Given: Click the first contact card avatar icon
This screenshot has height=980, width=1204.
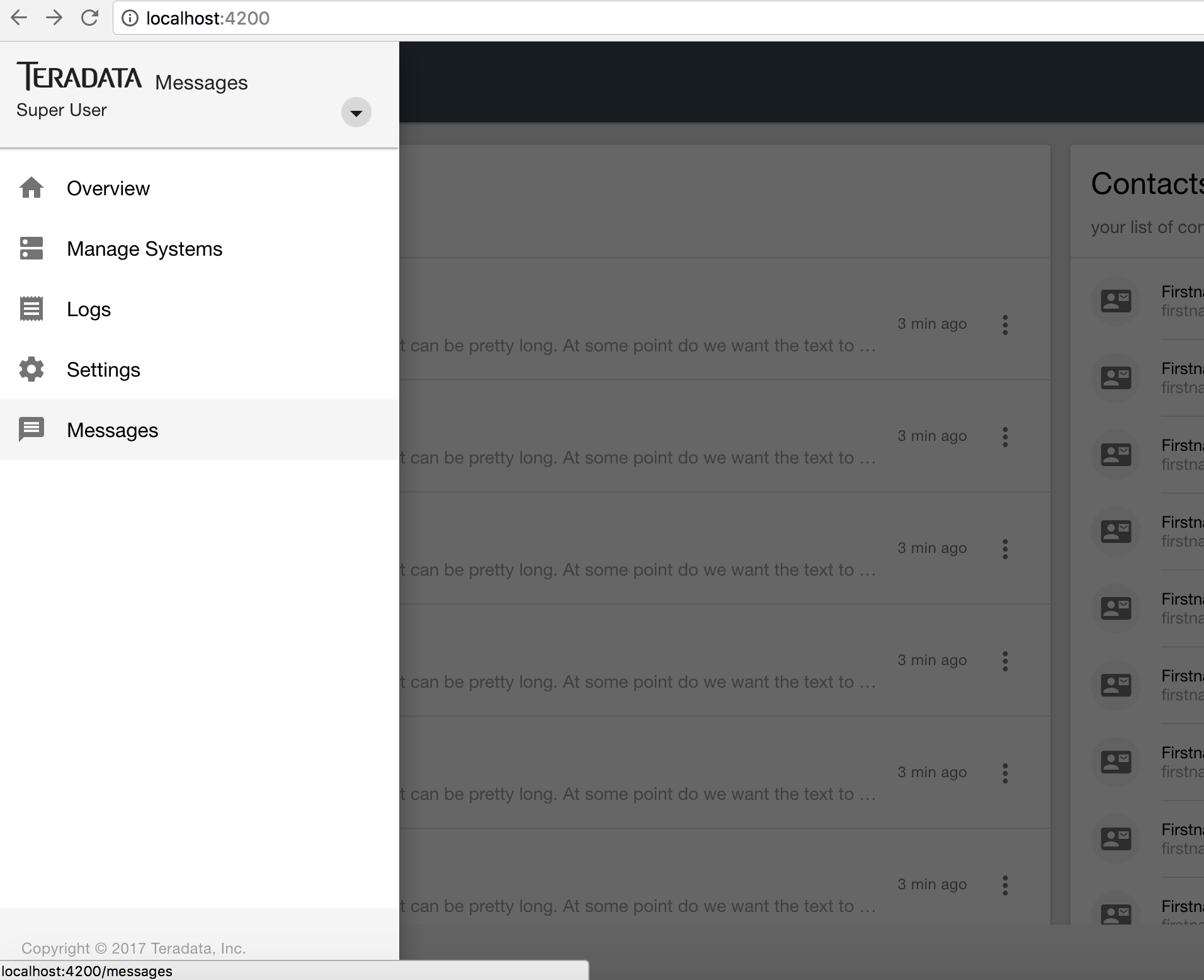Looking at the screenshot, I should coord(1116,301).
